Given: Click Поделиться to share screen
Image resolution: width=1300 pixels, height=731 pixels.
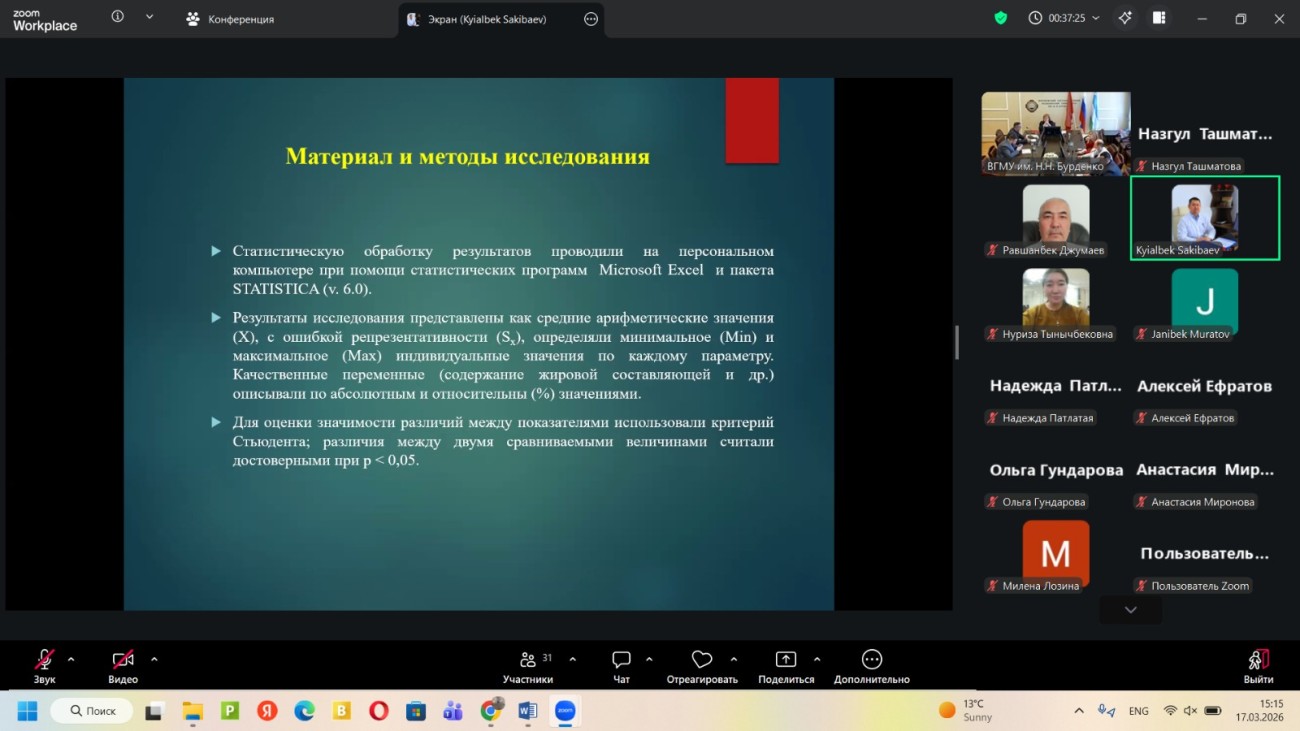Looking at the screenshot, I should (786, 660).
